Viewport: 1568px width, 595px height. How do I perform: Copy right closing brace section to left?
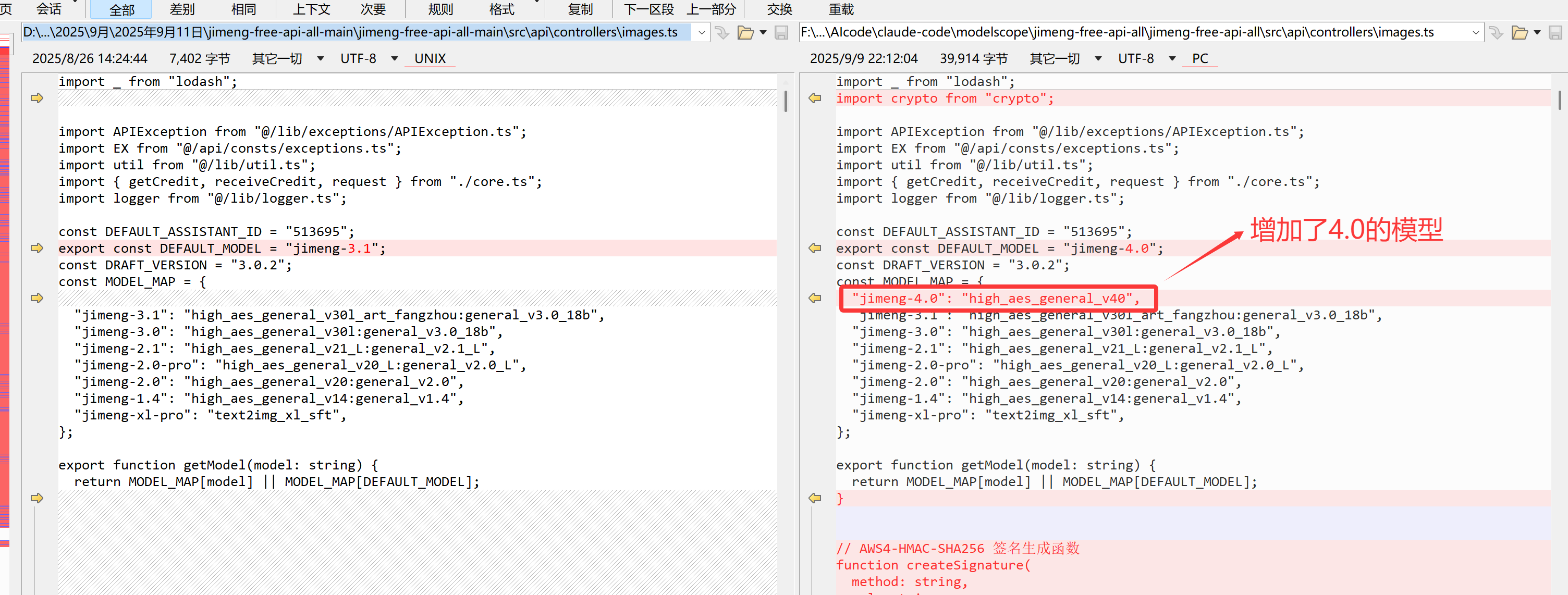tap(814, 498)
